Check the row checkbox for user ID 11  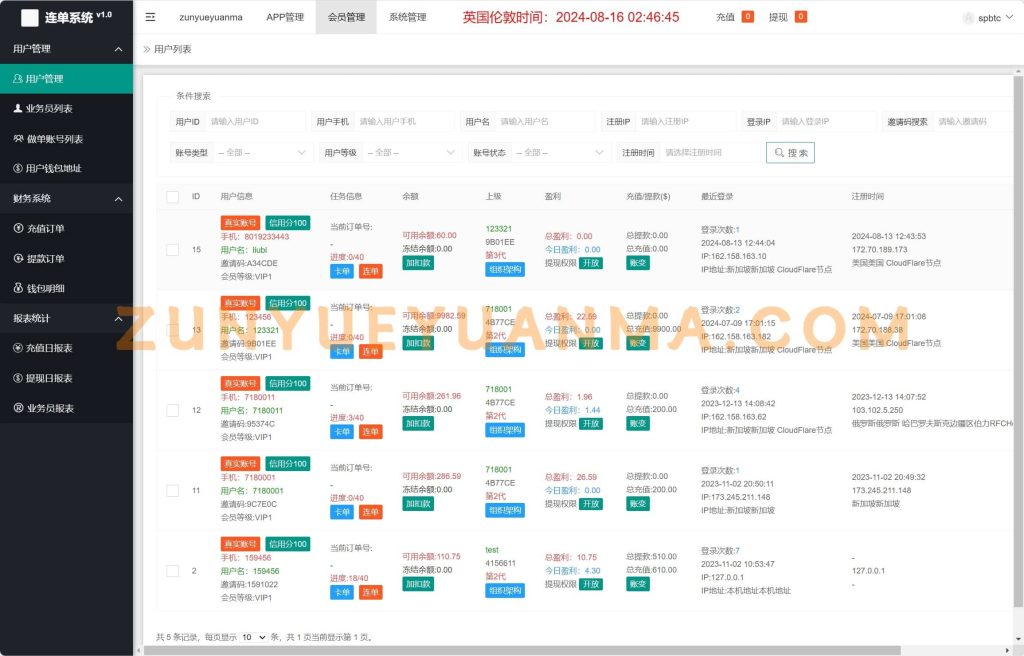click(x=172, y=491)
